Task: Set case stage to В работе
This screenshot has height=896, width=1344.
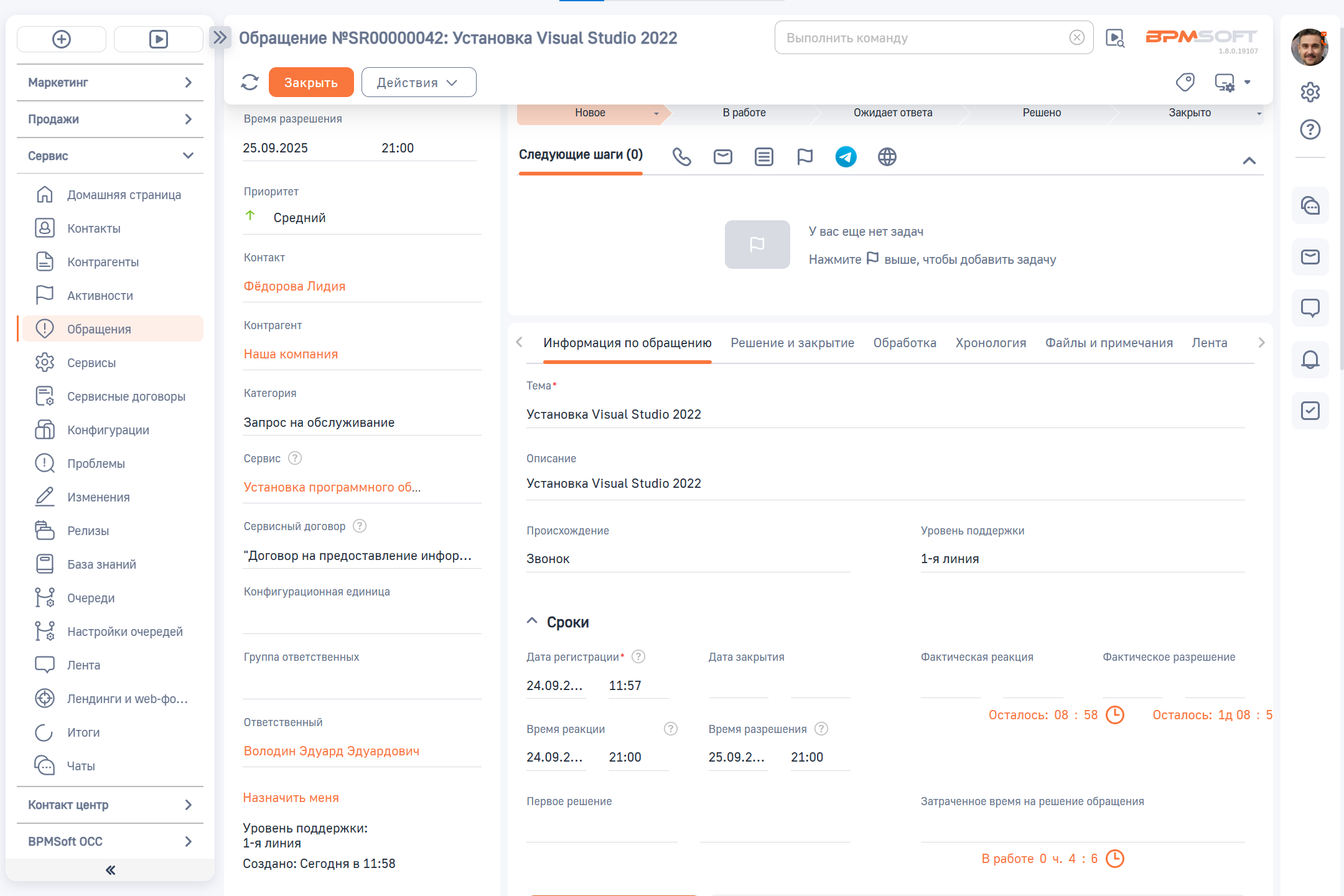Action: pos(744,113)
